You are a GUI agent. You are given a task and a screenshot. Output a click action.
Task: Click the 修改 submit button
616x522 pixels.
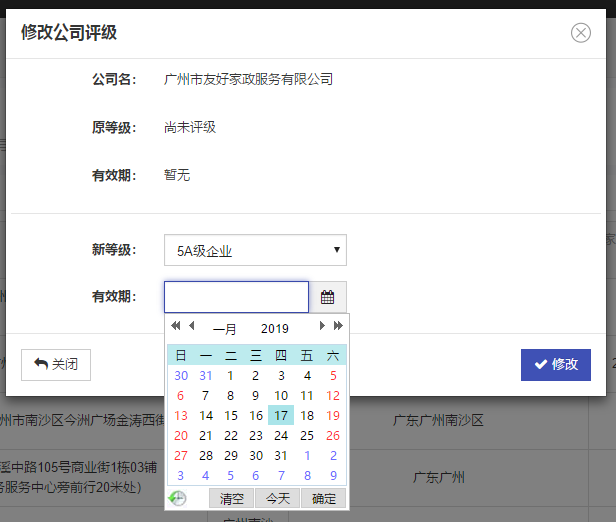coord(556,365)
